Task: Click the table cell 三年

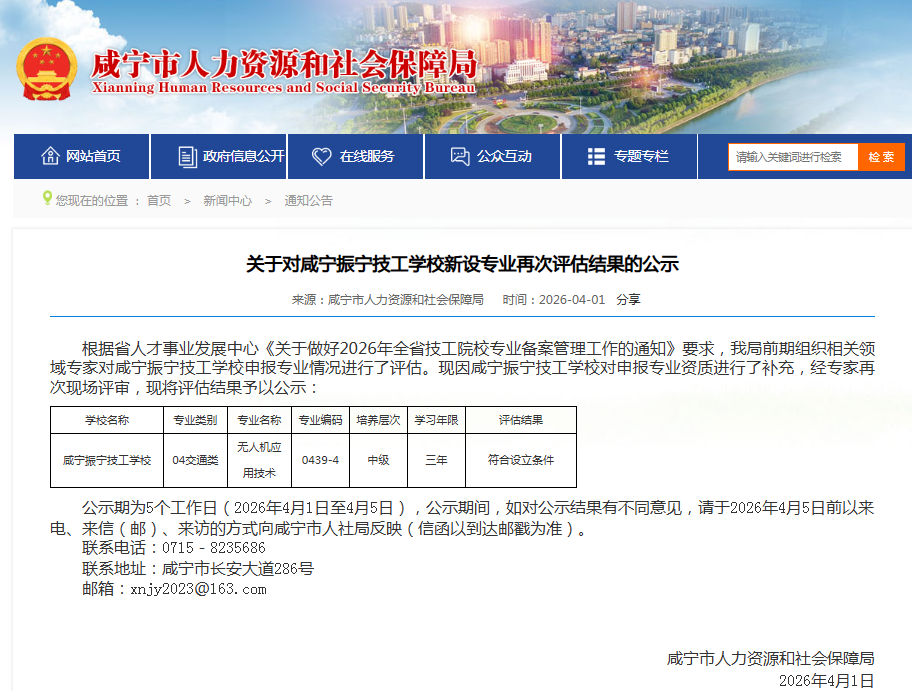Action: [x=437, y=461]
